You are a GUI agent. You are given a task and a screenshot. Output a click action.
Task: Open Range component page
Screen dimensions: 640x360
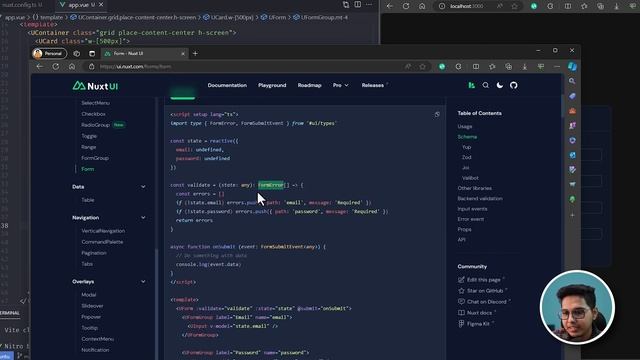[x=89, y=147]
